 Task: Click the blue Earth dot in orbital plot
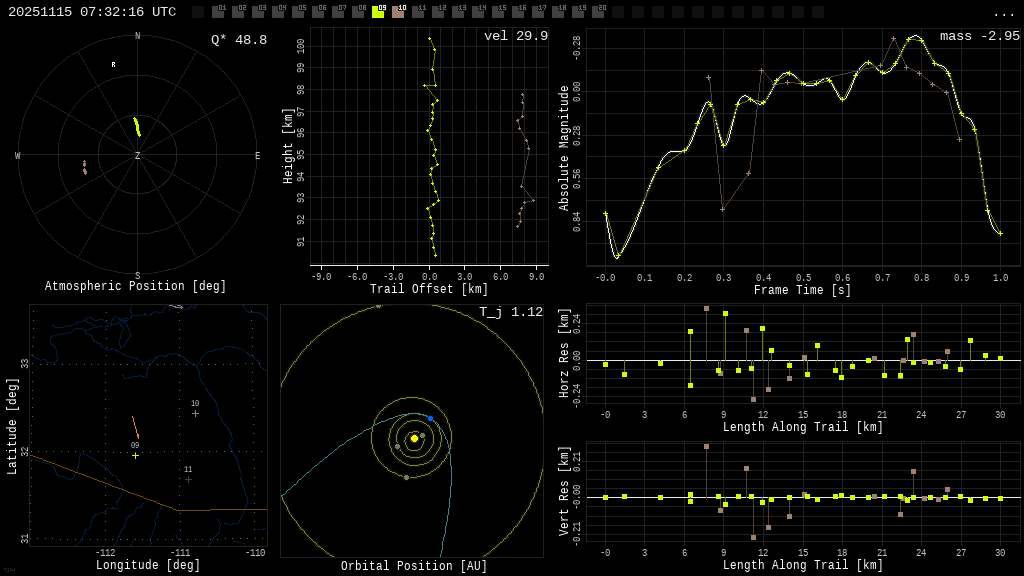click(430, 419)
